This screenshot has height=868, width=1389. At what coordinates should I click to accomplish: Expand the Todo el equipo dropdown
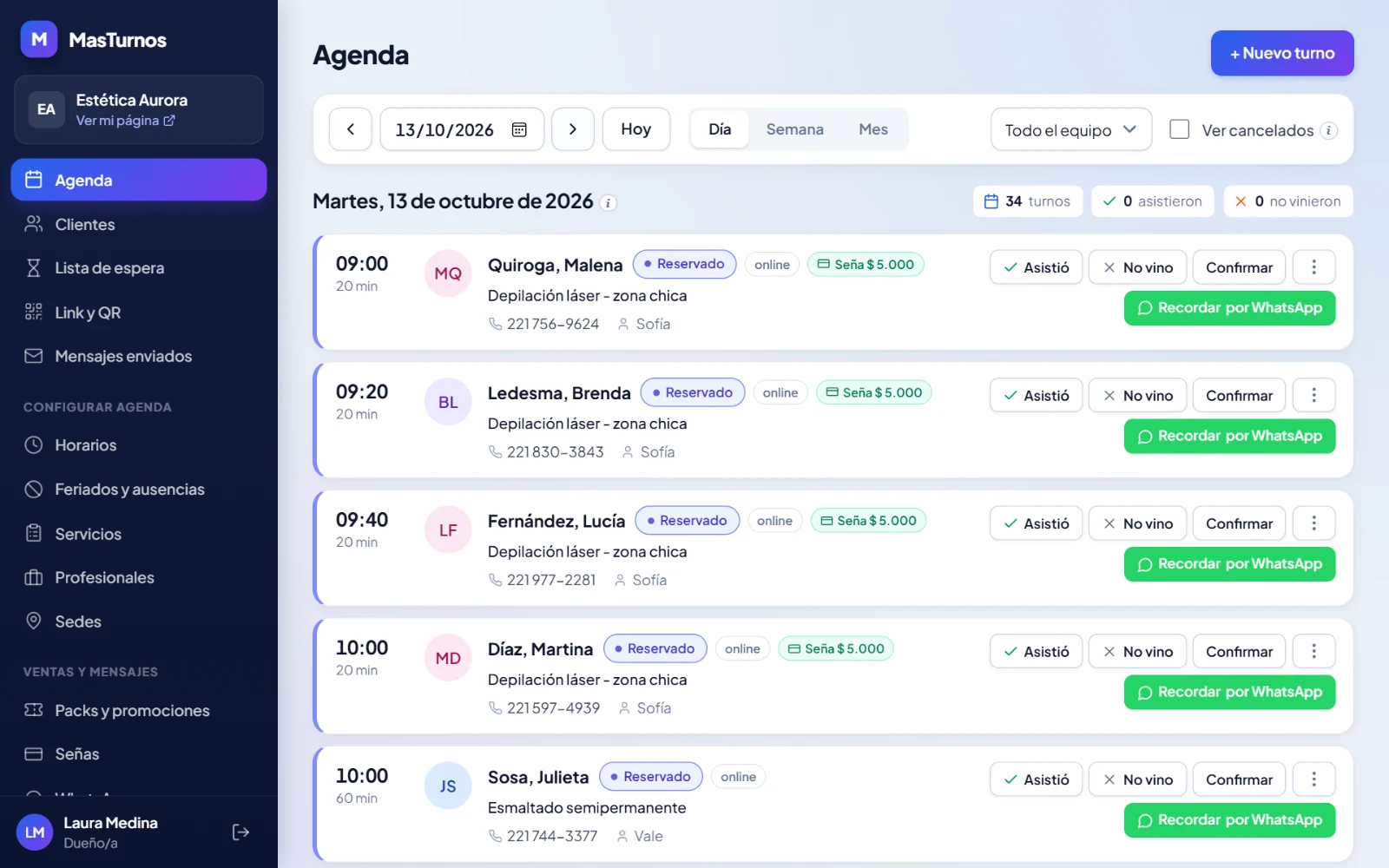[x=1071, y=129]
